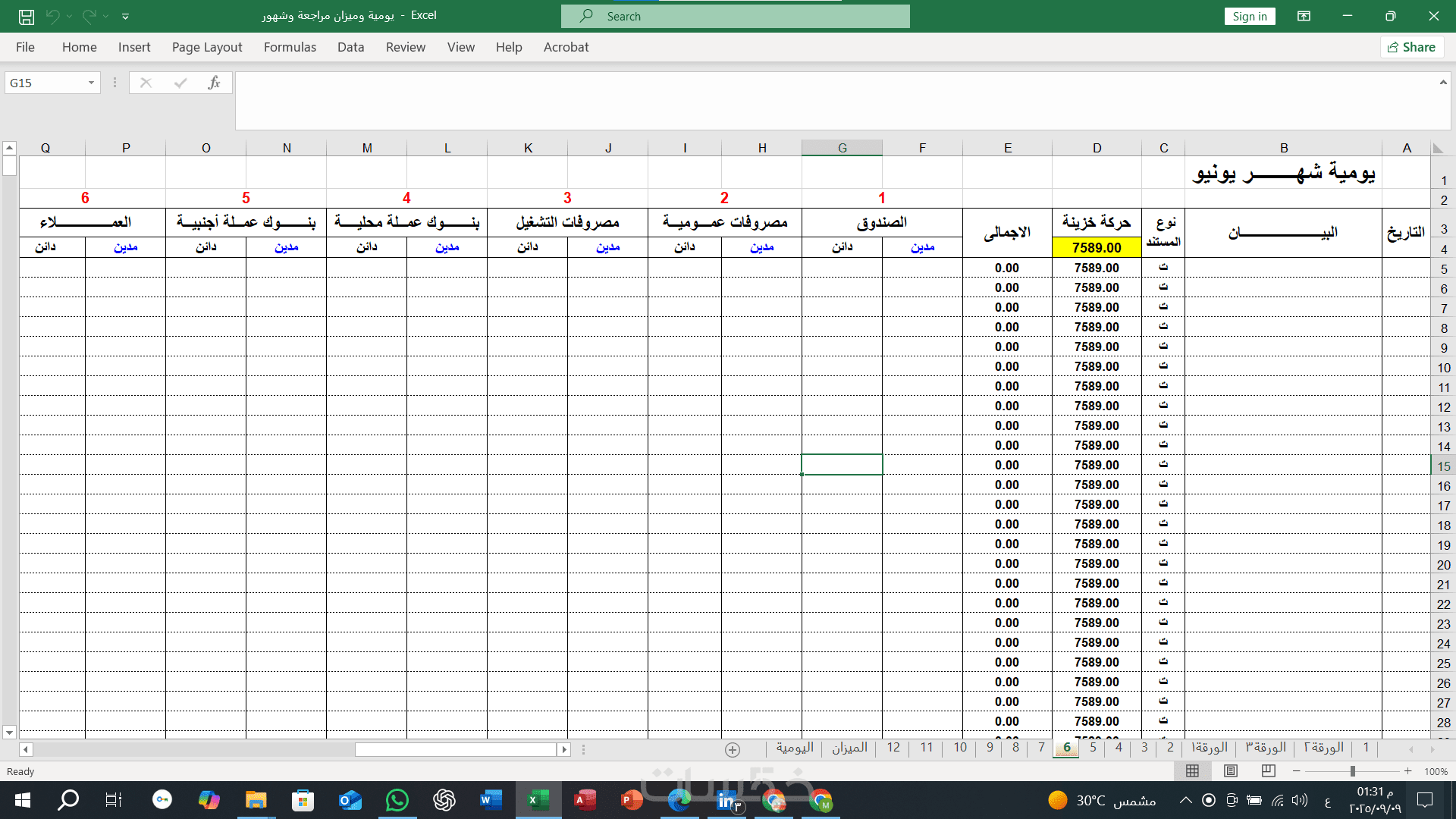Switch to Page Layout view
The width and height of the screenshot is (1456, 819).
(x=1230, y=771)
